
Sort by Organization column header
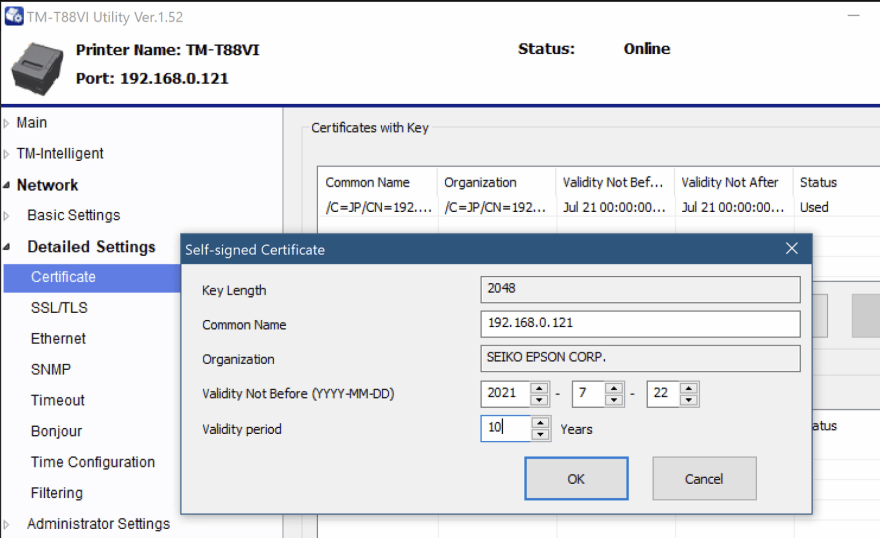[x=497, y=182]
